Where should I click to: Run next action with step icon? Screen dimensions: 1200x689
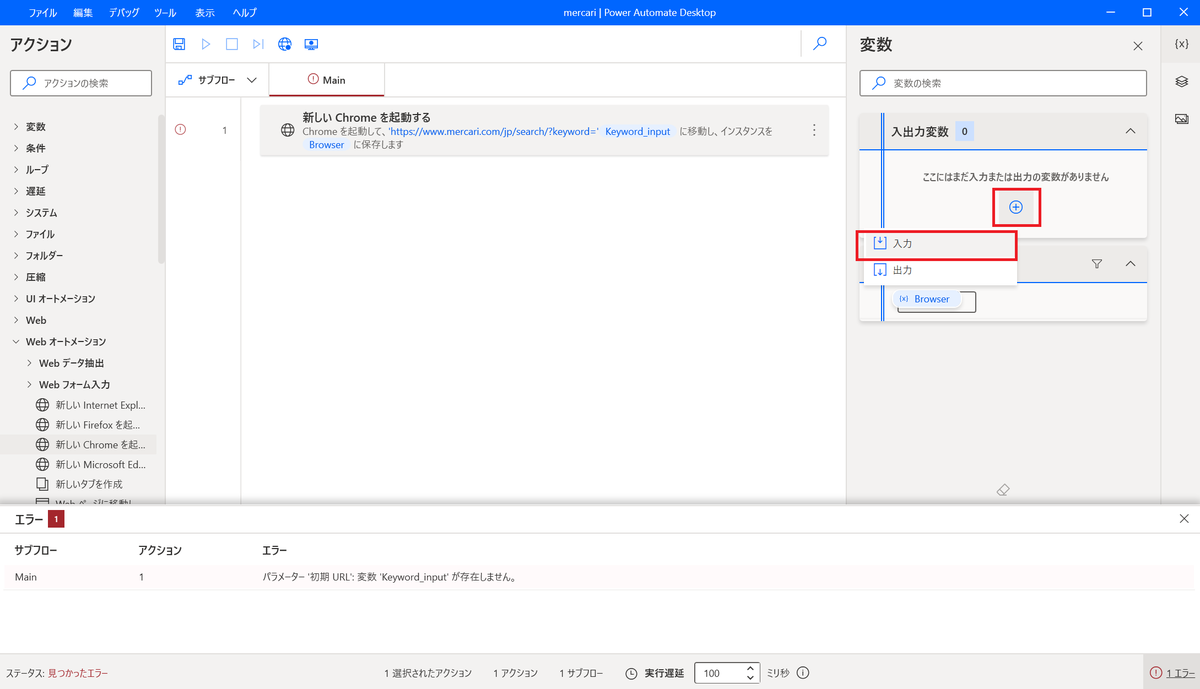point(258,44)
